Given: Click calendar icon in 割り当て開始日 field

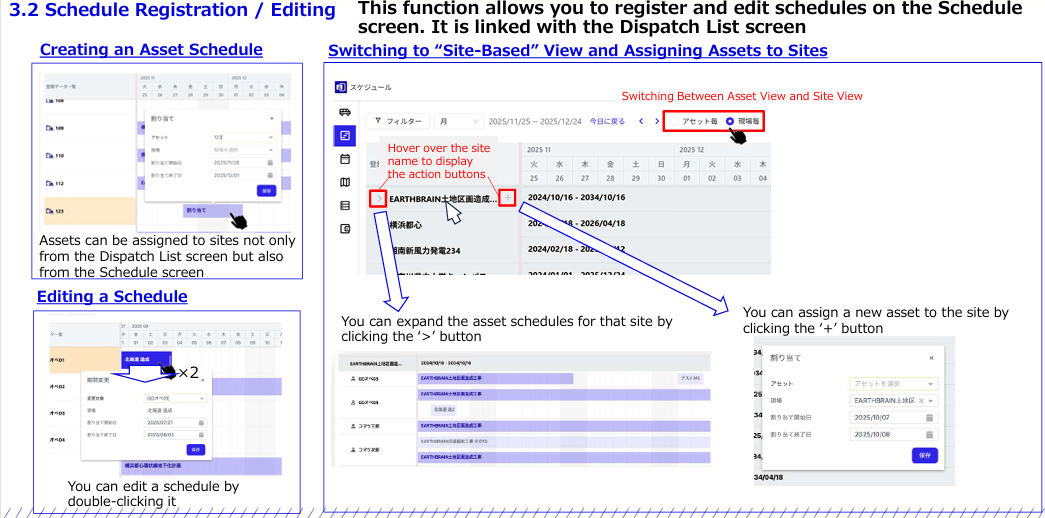Looking at the screenshot, I should (x=930, y=417).
